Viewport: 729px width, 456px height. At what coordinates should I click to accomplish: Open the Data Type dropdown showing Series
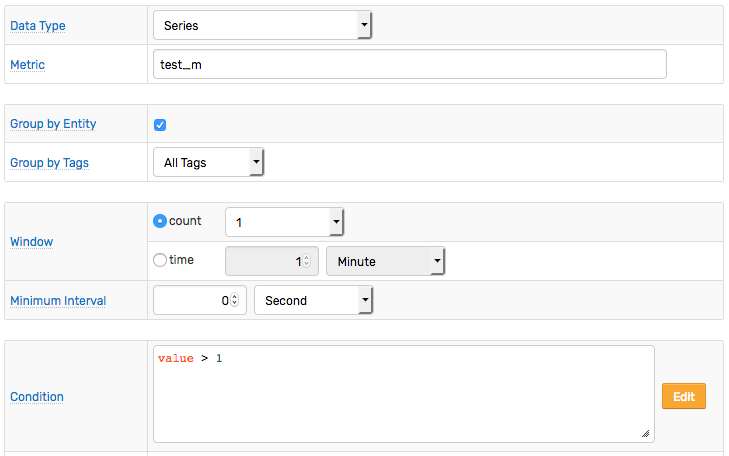pos(262,25)
